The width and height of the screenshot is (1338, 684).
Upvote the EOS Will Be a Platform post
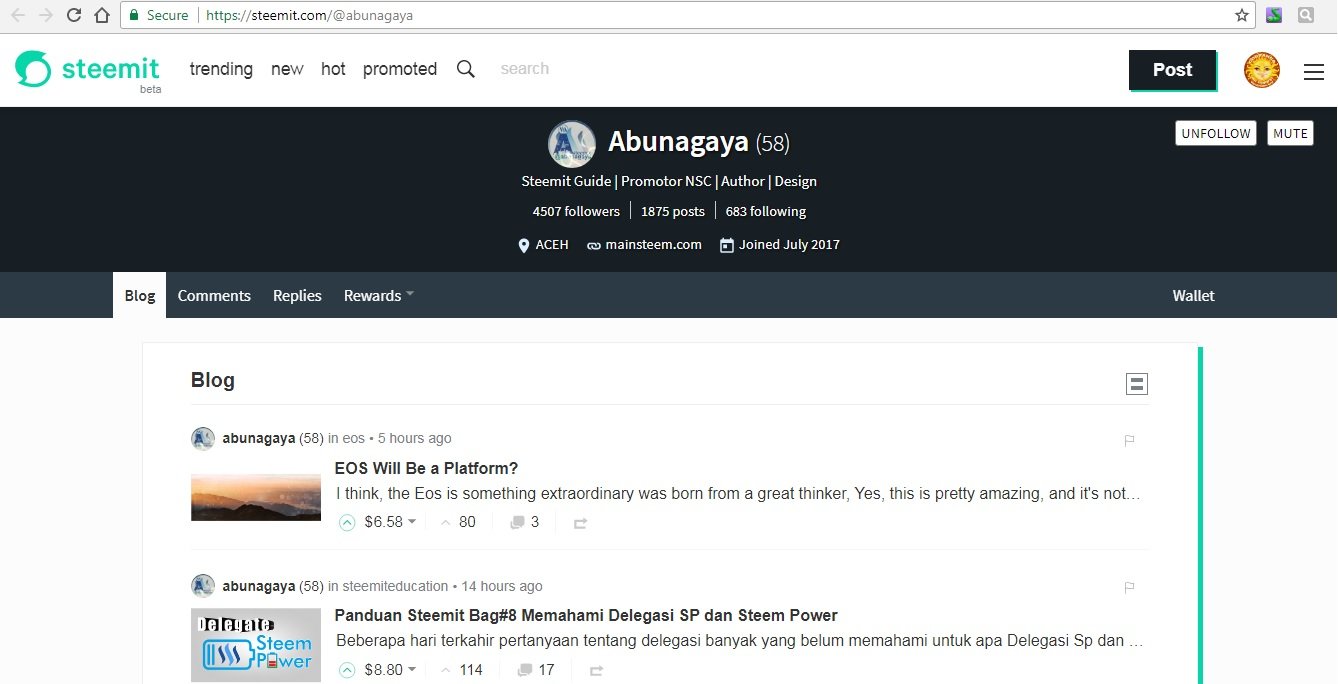[x=347, y=522]
